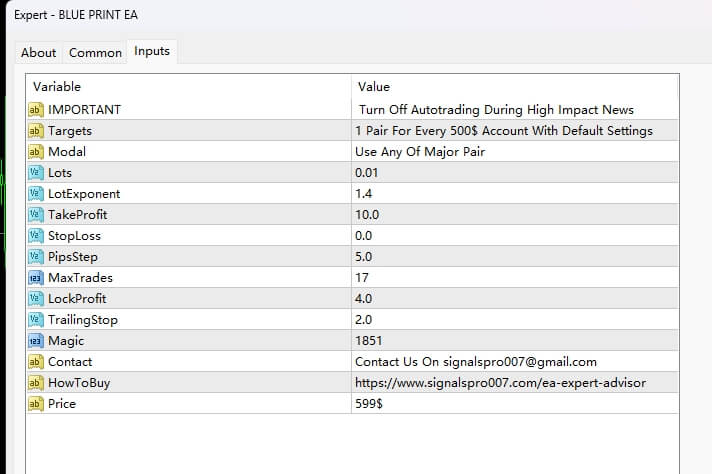Open the Common tab

(x=95, y=53)
